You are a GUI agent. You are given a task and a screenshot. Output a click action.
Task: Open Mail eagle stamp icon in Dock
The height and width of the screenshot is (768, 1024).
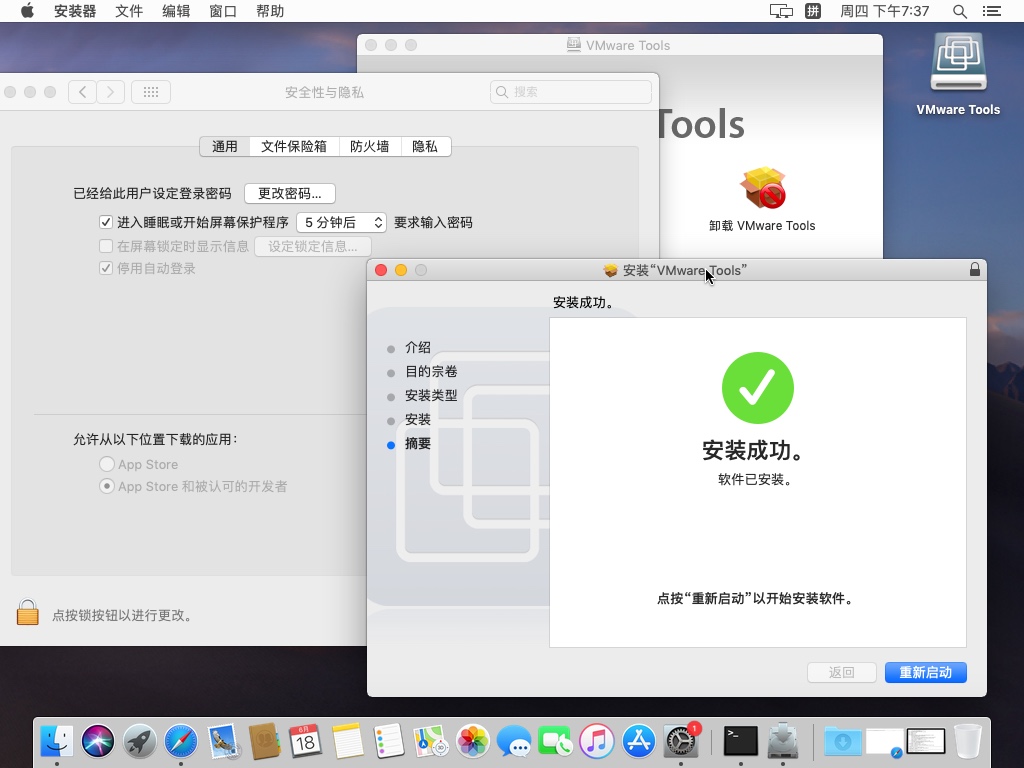click(x=223, y=741)
